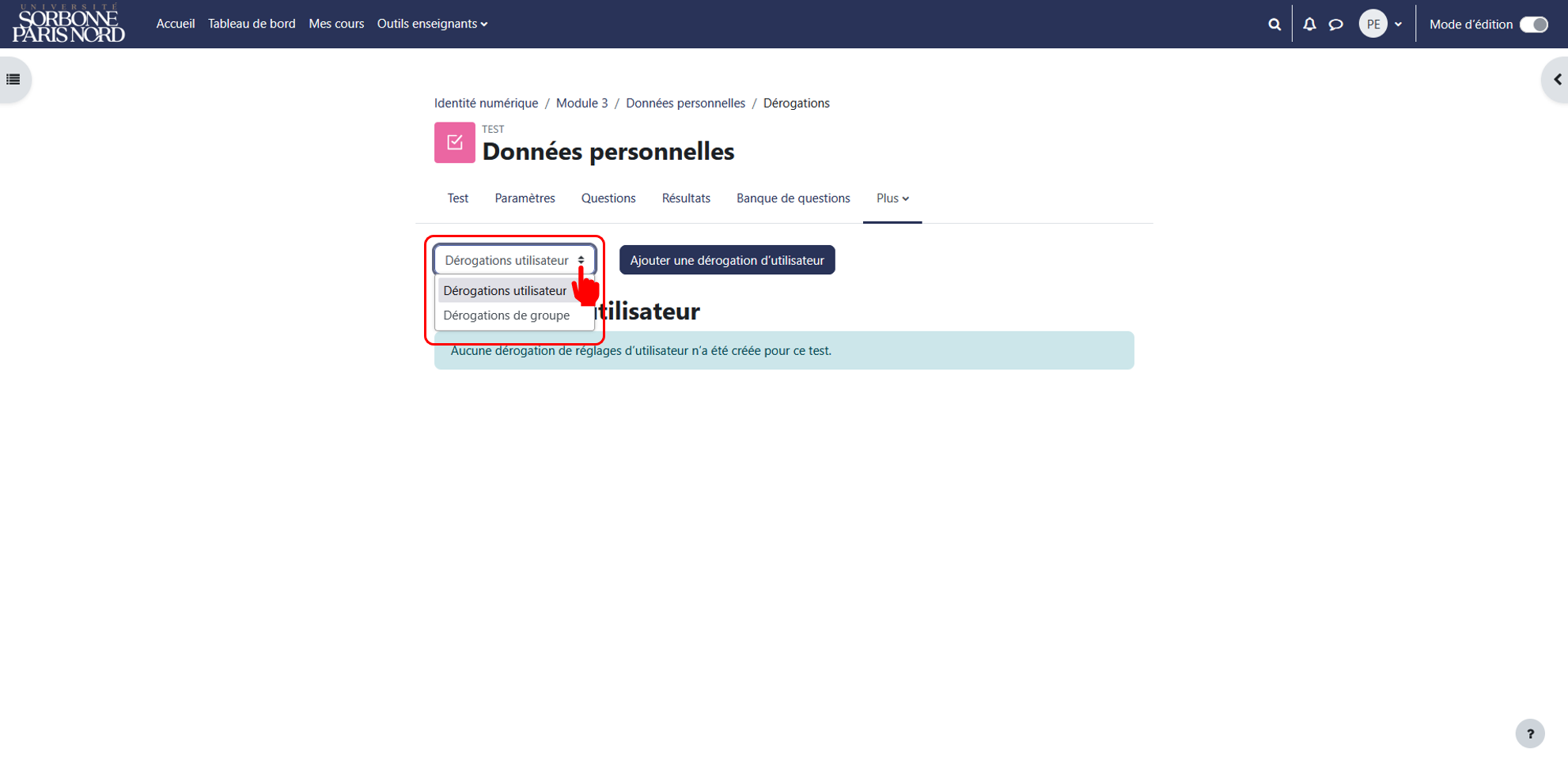Expand the Outils enseignants menu
The height and width of the screenshot is (763, 1568).
coord(432,24)
